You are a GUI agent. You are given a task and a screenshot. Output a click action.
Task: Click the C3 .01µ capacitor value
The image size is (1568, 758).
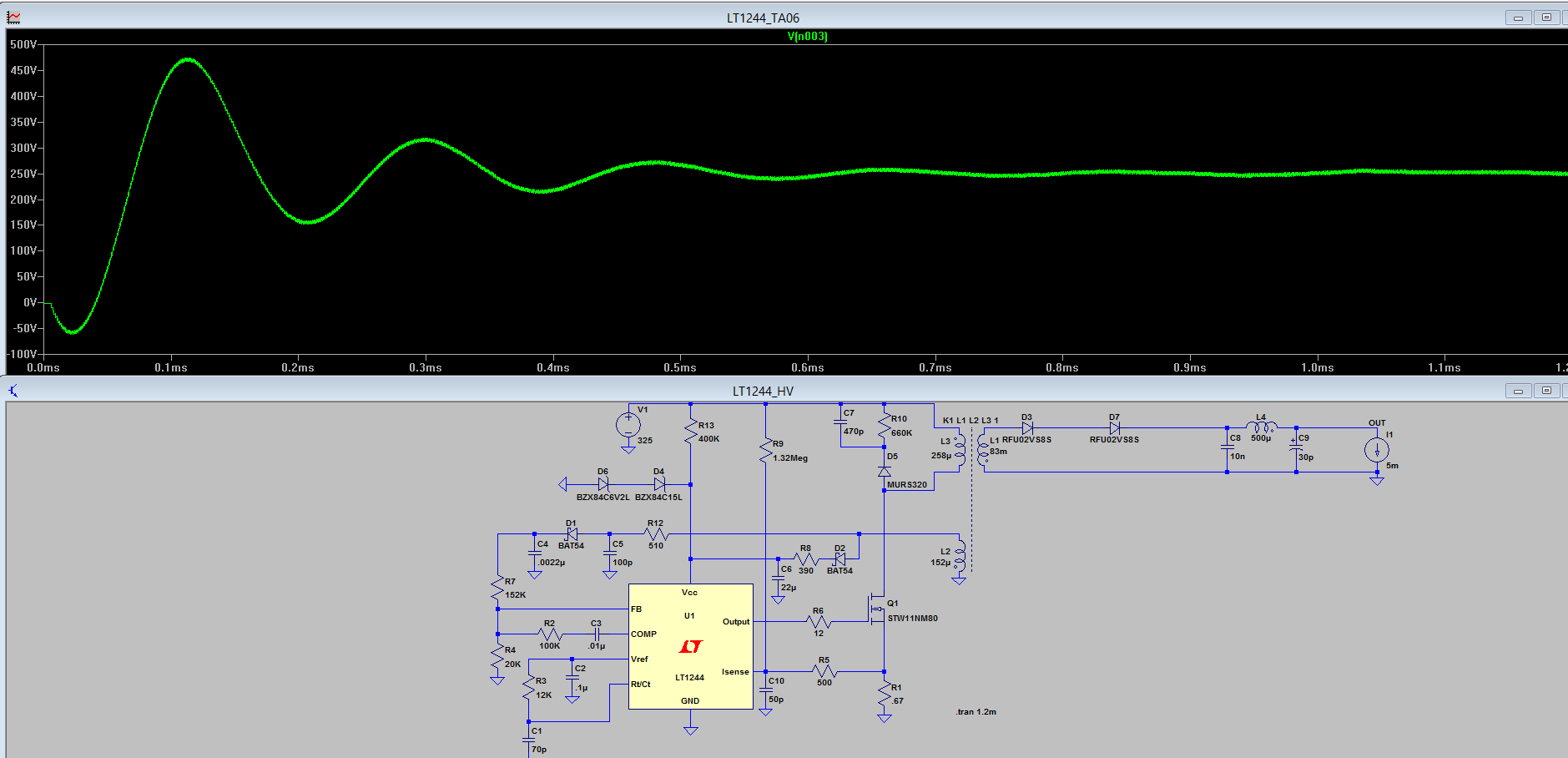(x=596, y=645)
